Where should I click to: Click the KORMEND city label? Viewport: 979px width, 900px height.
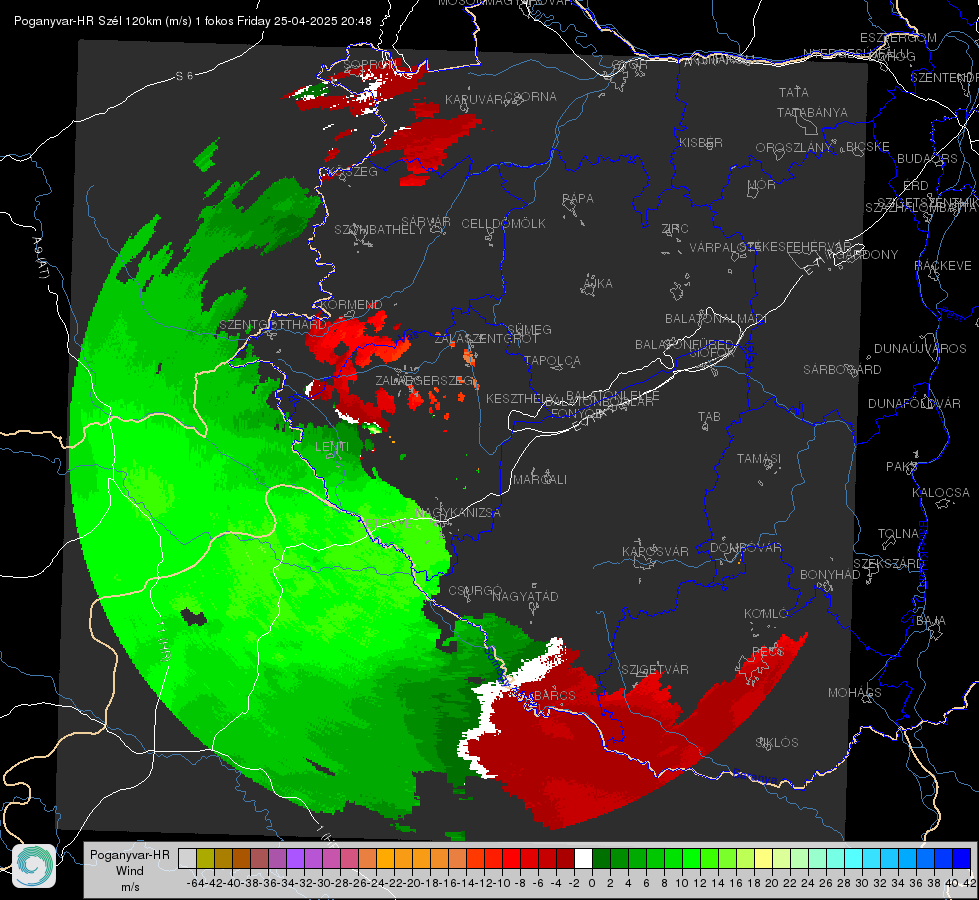tap(350, 305)
